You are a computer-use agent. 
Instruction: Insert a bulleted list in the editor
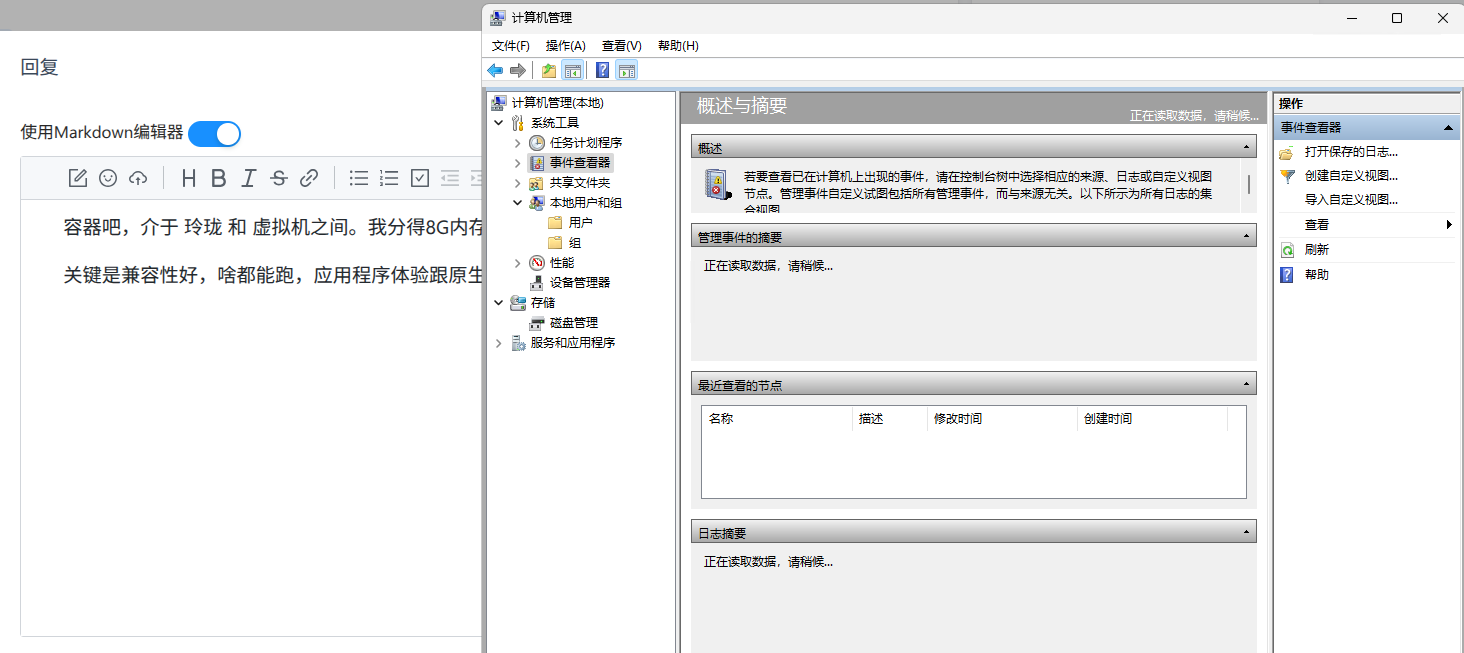pos(359,178)
